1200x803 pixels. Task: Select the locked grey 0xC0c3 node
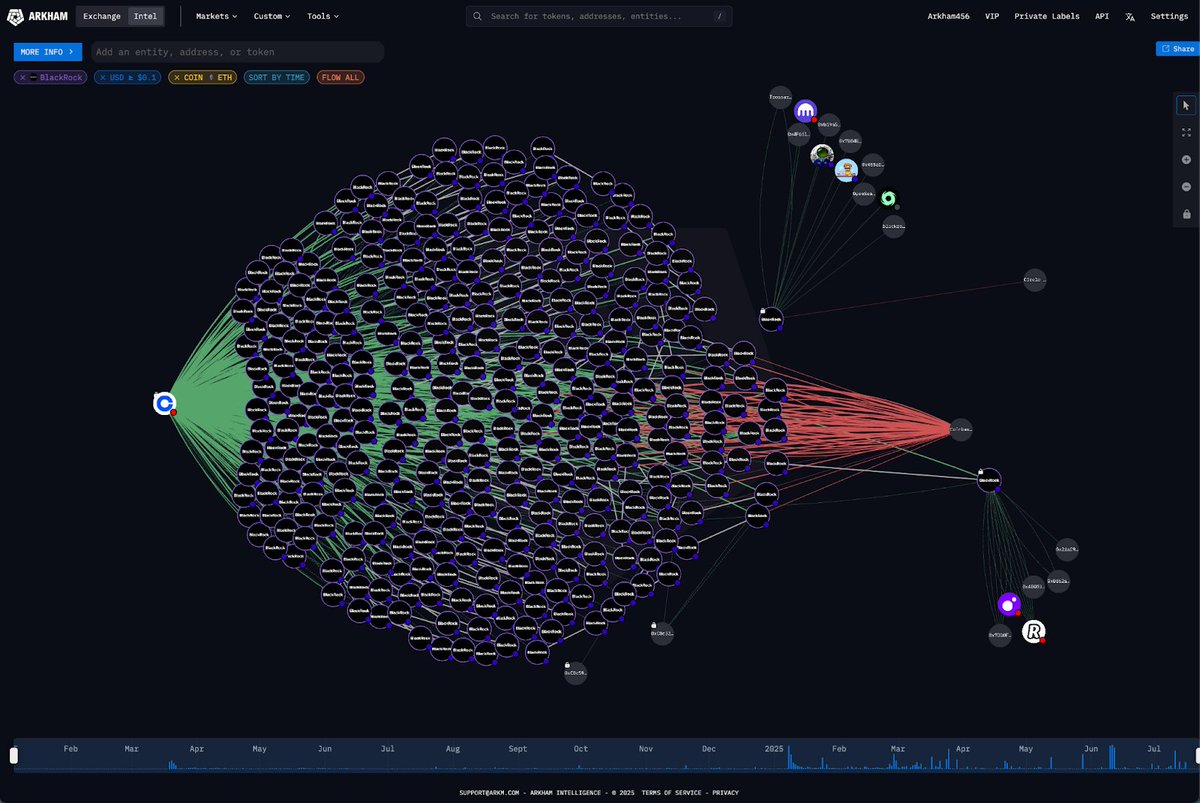tap(662, 633)
